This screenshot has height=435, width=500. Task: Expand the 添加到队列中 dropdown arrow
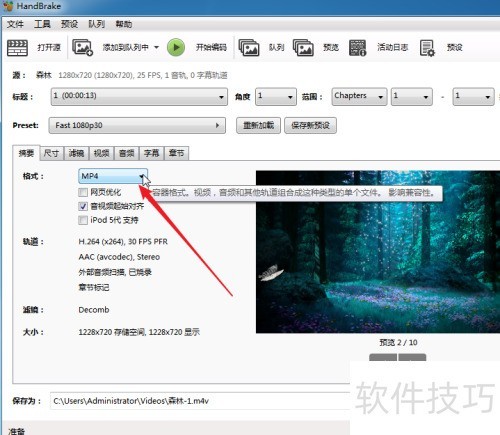[156, 47]
